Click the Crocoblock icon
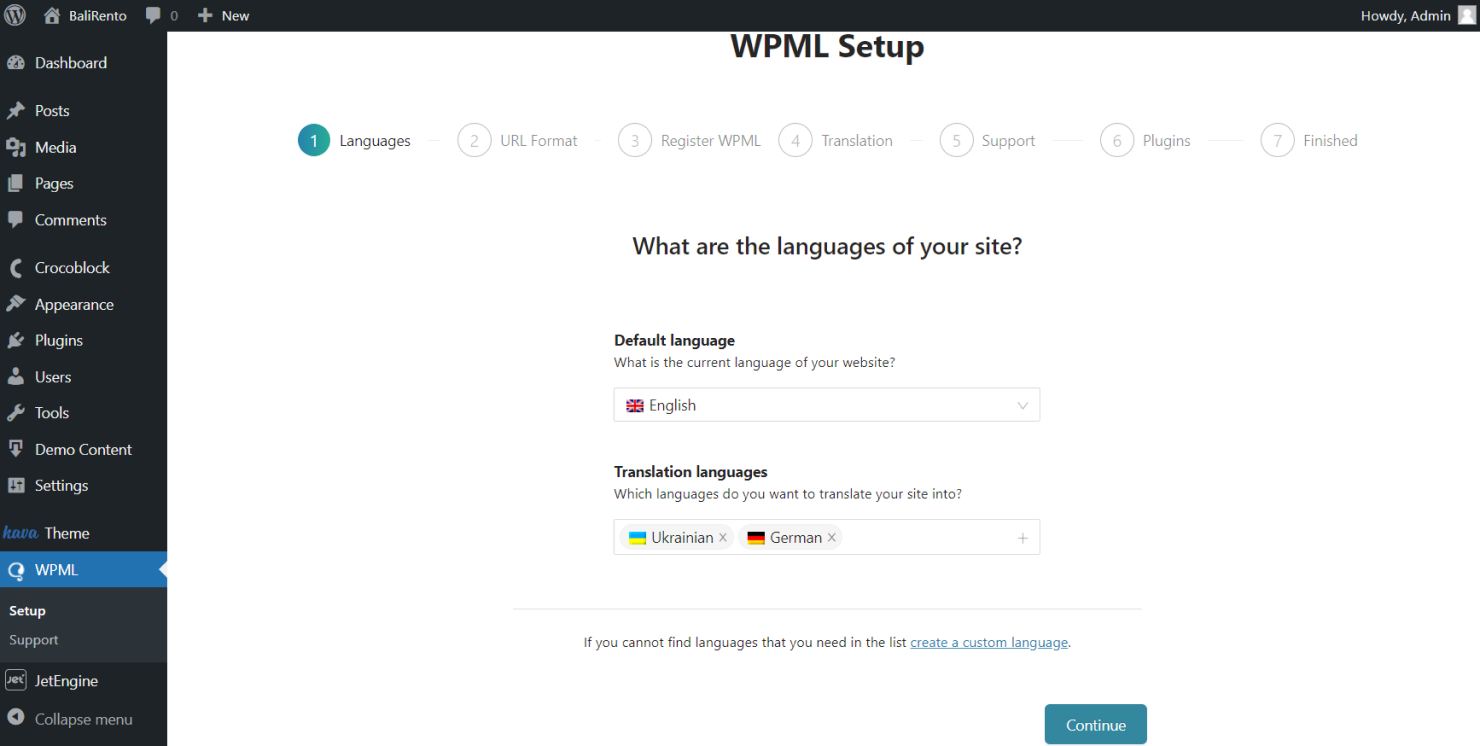This screenshot has height=746, width=1480. click(16, 267)
